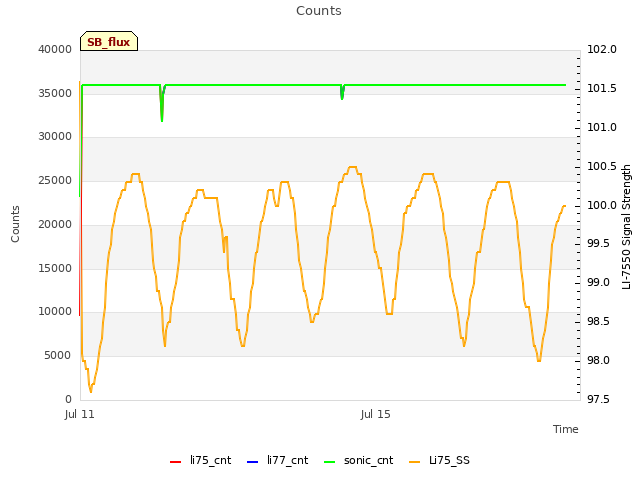Click the 30000 left axis value
Screen dimensions: 640x480
[x=55, y=137]
